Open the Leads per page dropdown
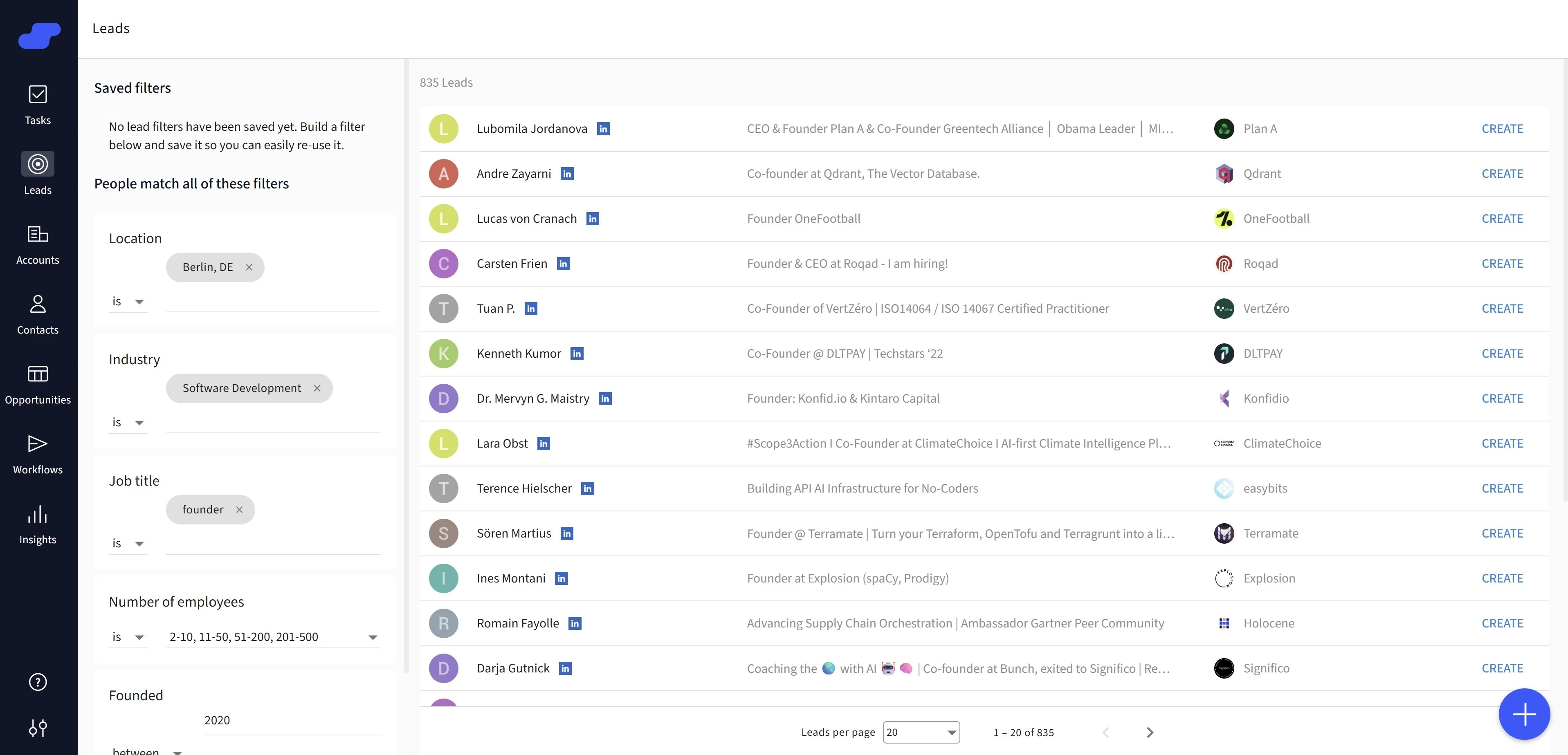This screenshot has width=1568, height=755. pos(921,733)
